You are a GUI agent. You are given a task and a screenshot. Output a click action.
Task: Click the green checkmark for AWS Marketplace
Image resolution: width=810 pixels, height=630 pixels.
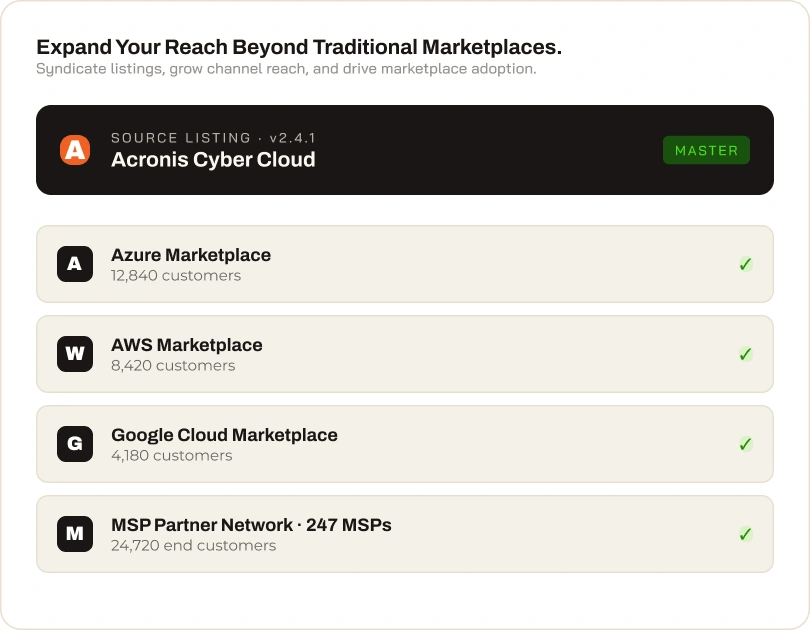(x=745, y=354)
